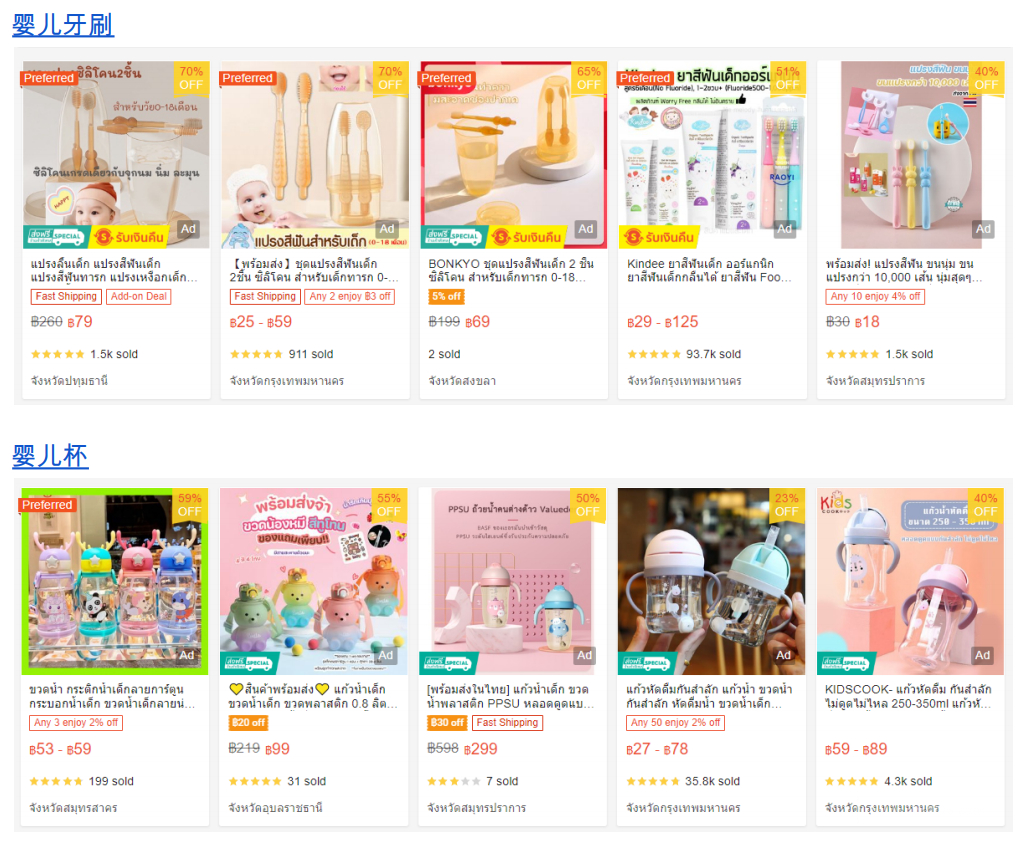The height and width of the screenshot is (843, 1017).
Task: Open the Kindee toothpaste product image
Action: click(x=712, y=155)
